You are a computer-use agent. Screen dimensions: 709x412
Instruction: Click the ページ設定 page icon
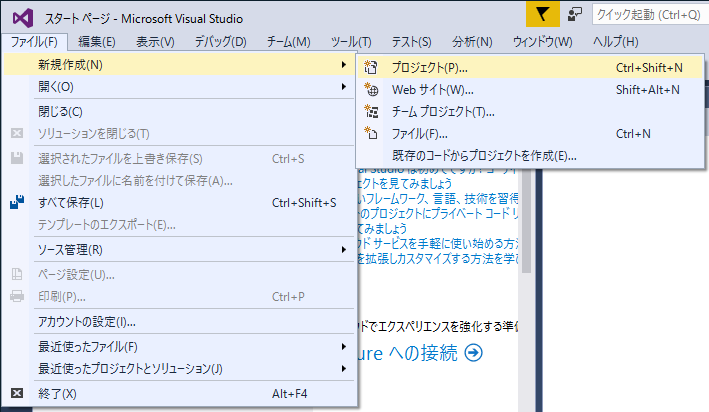coord(17,274)
